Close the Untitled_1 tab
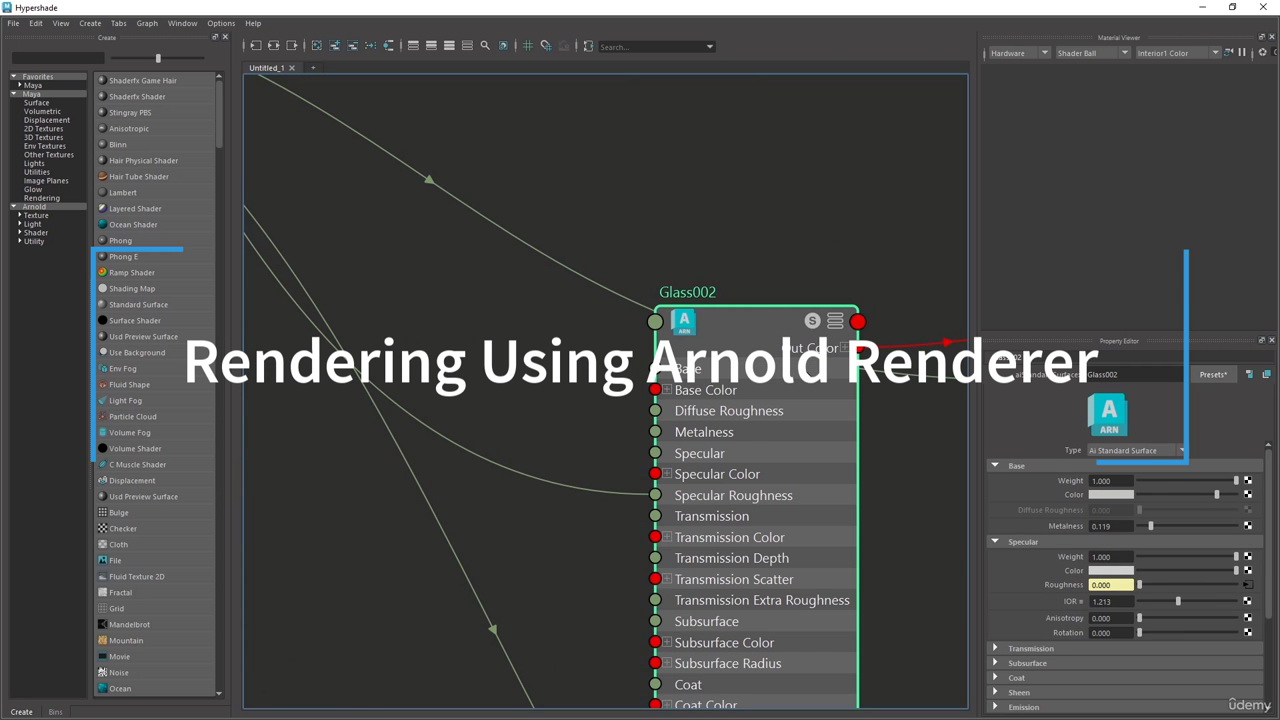1280x720 pixels. tap(292, 68)
